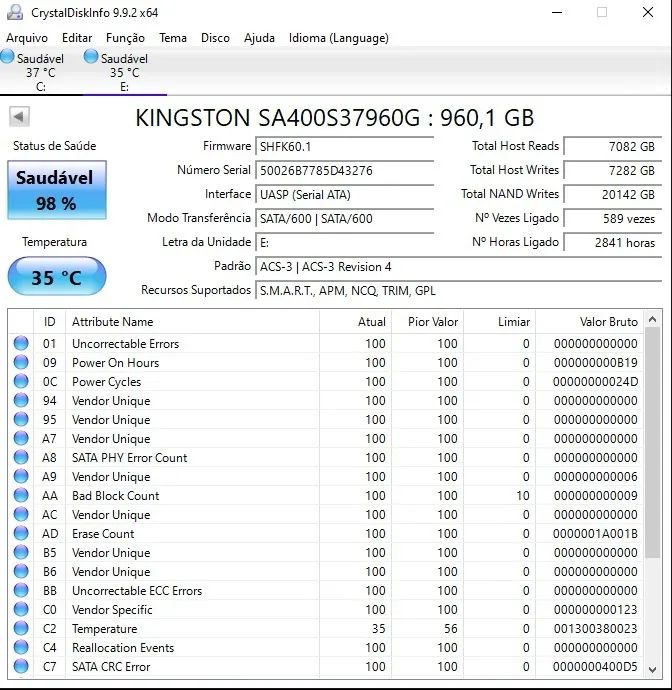Screen dimensions: 672x690
Task: Click the blue status orb for drive C:
Action: 7,57
